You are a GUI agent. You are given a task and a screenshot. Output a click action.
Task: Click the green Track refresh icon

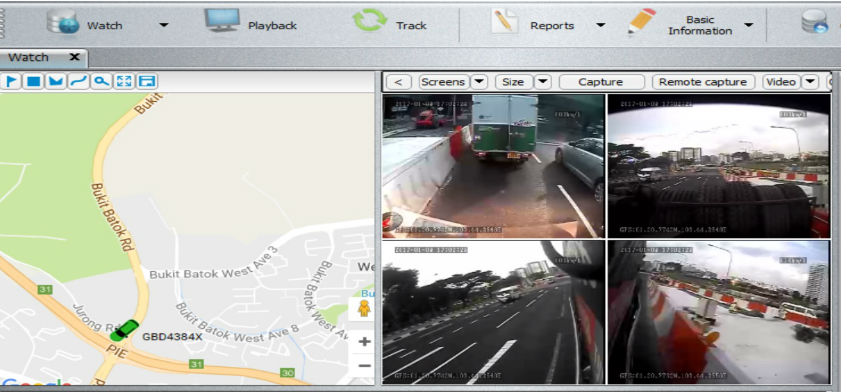(370, 21)
